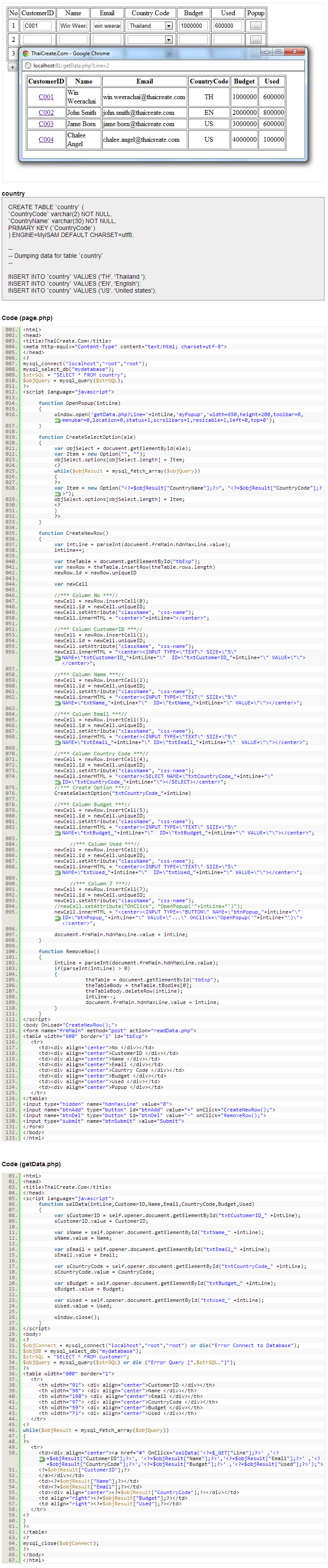
Task: Click the "mysql_close($objConnect);" code line
Action: click(x=60, y=1543)
